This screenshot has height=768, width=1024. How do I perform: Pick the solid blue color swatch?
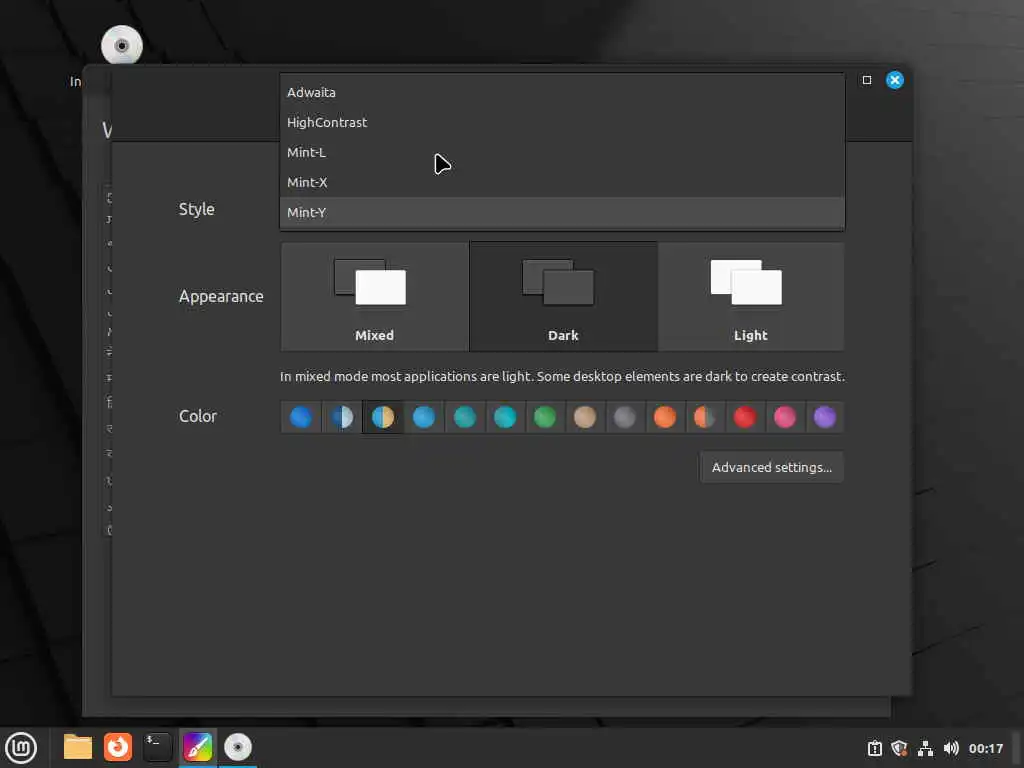click(x=300, y=417)
